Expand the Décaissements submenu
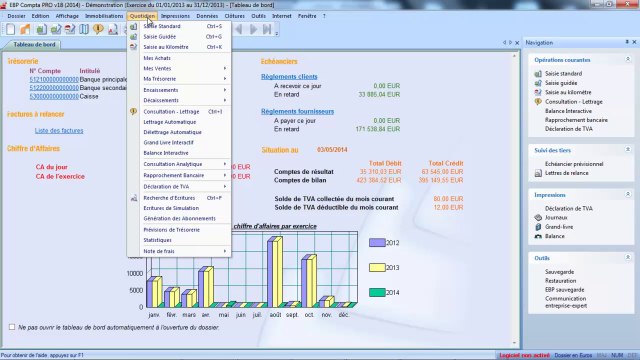This screenshot has height=360, width=640. [x=179, y=100]
